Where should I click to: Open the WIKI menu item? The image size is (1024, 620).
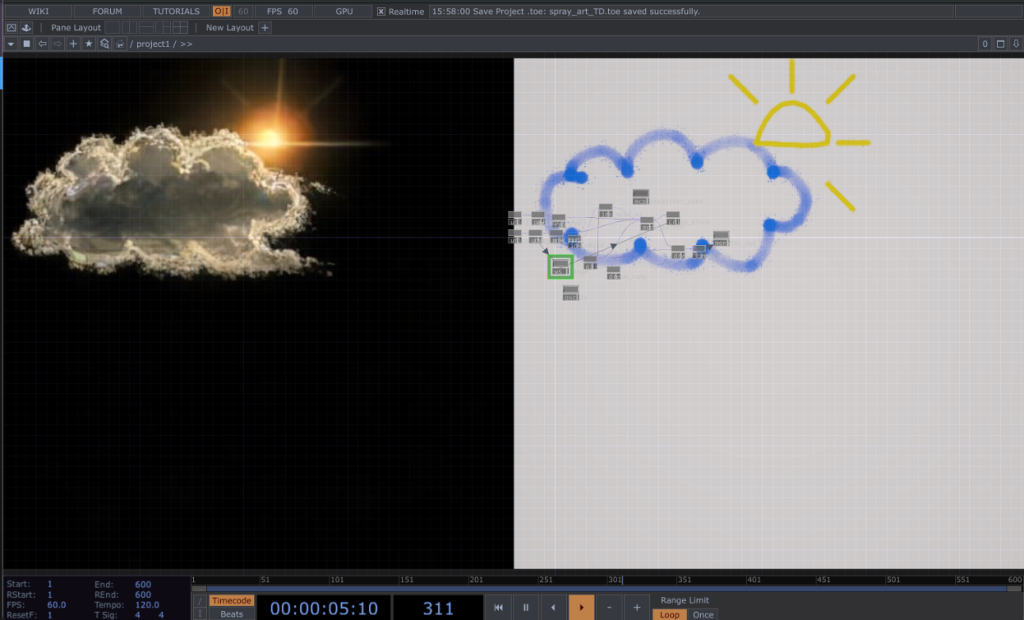pos(39,11)
